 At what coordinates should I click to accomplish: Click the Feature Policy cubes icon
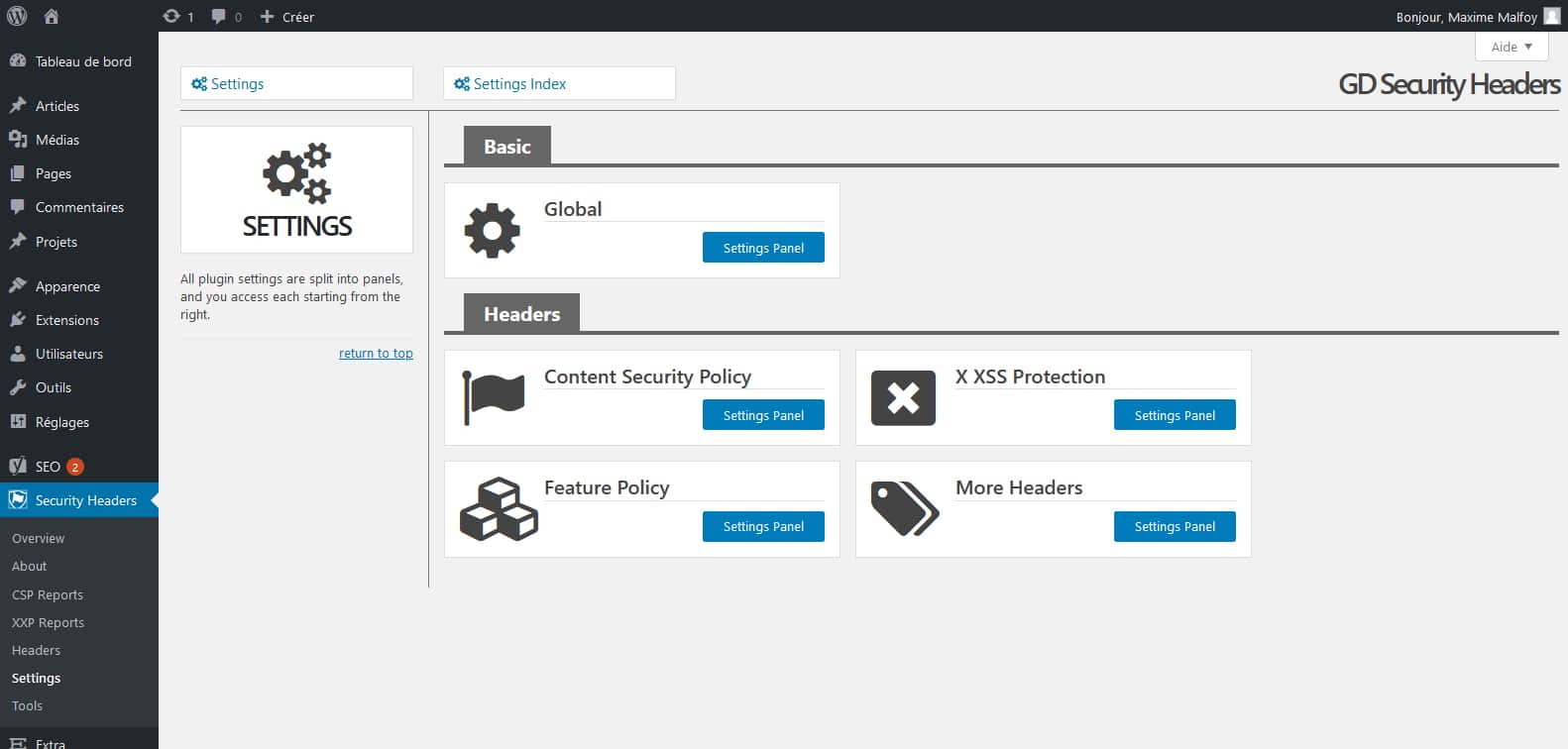tap(499, 509)
